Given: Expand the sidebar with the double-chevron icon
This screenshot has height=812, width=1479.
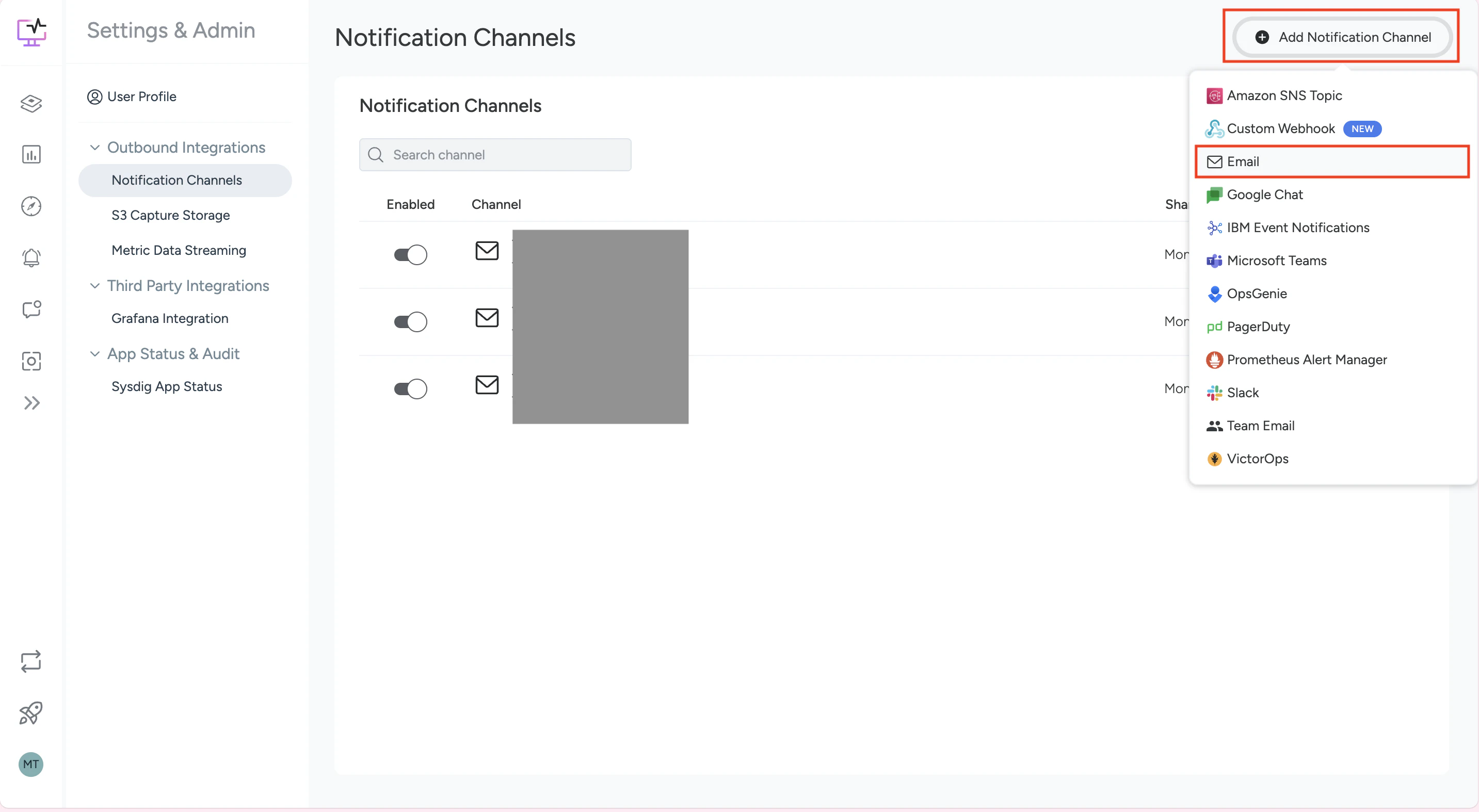Looking at the screenshot, I should [31, 403].
